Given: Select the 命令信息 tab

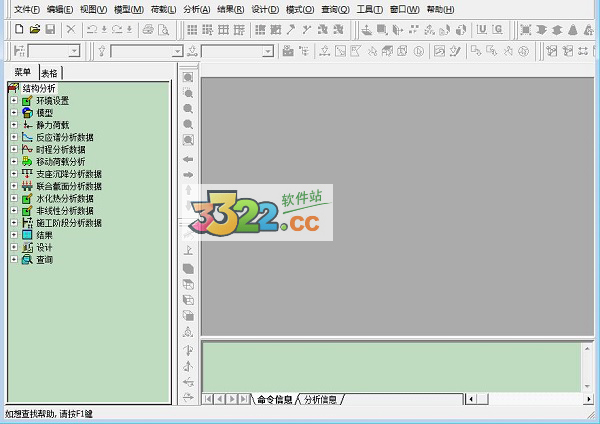Looking at the screenshot, I should (274, 400).
